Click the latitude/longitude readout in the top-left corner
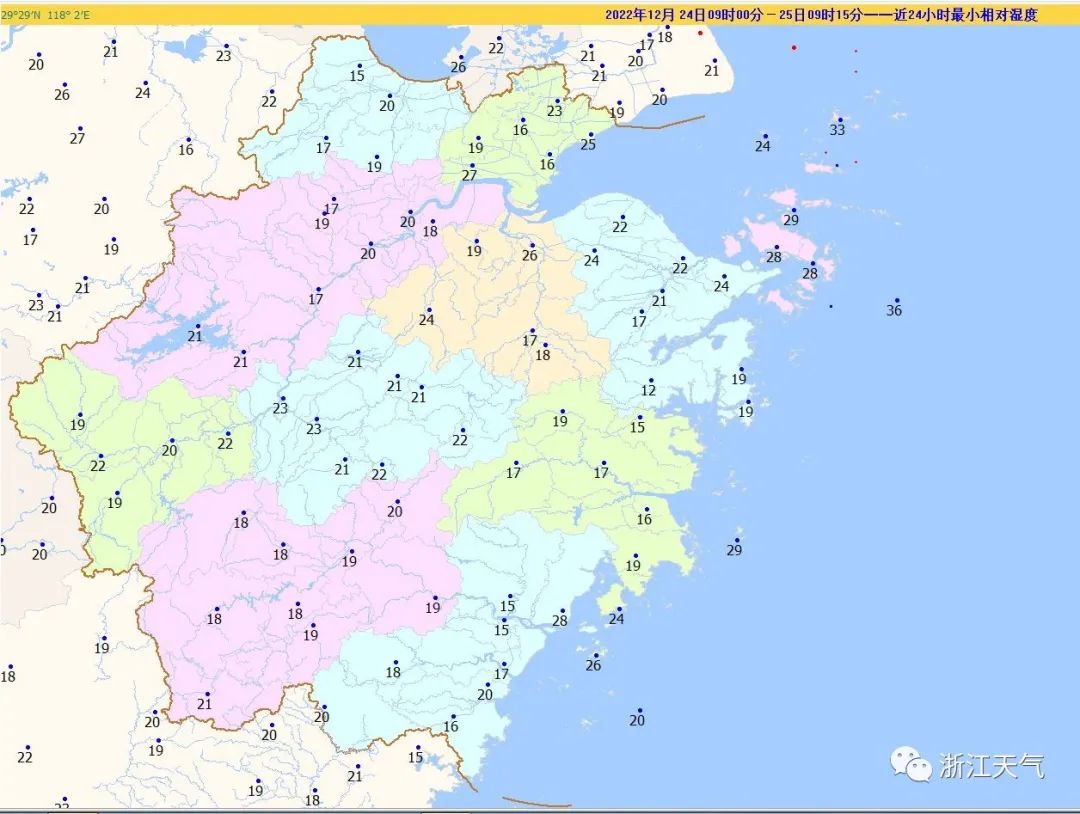1080x814 pixels. pyautogui.click(x=45, y=15)
